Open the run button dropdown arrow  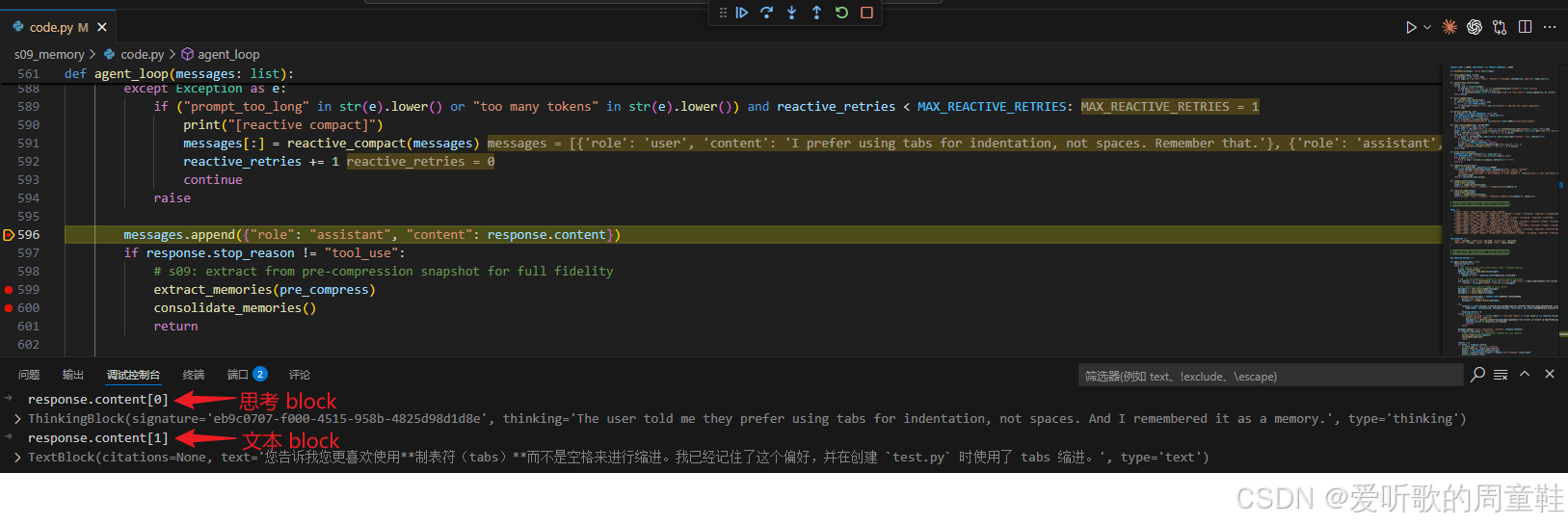[1427, 27]
